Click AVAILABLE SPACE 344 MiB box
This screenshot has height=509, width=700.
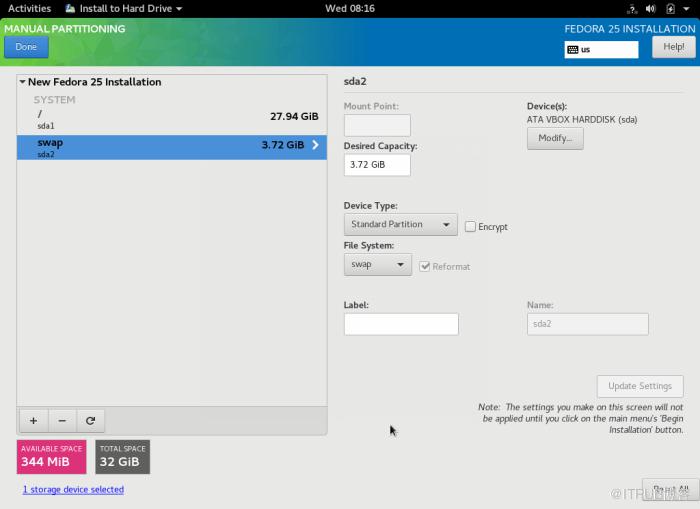coord(52,457)
